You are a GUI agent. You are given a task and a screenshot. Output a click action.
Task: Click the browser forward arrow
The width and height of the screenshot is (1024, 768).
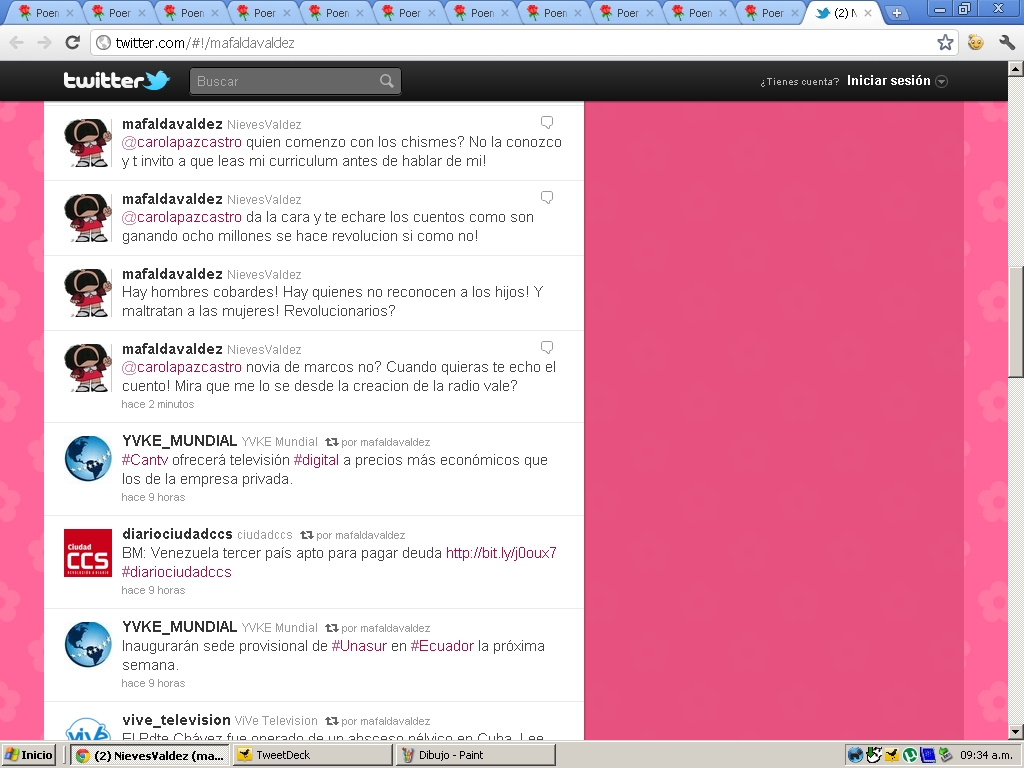pyautogui.click(x=44, y=42)
